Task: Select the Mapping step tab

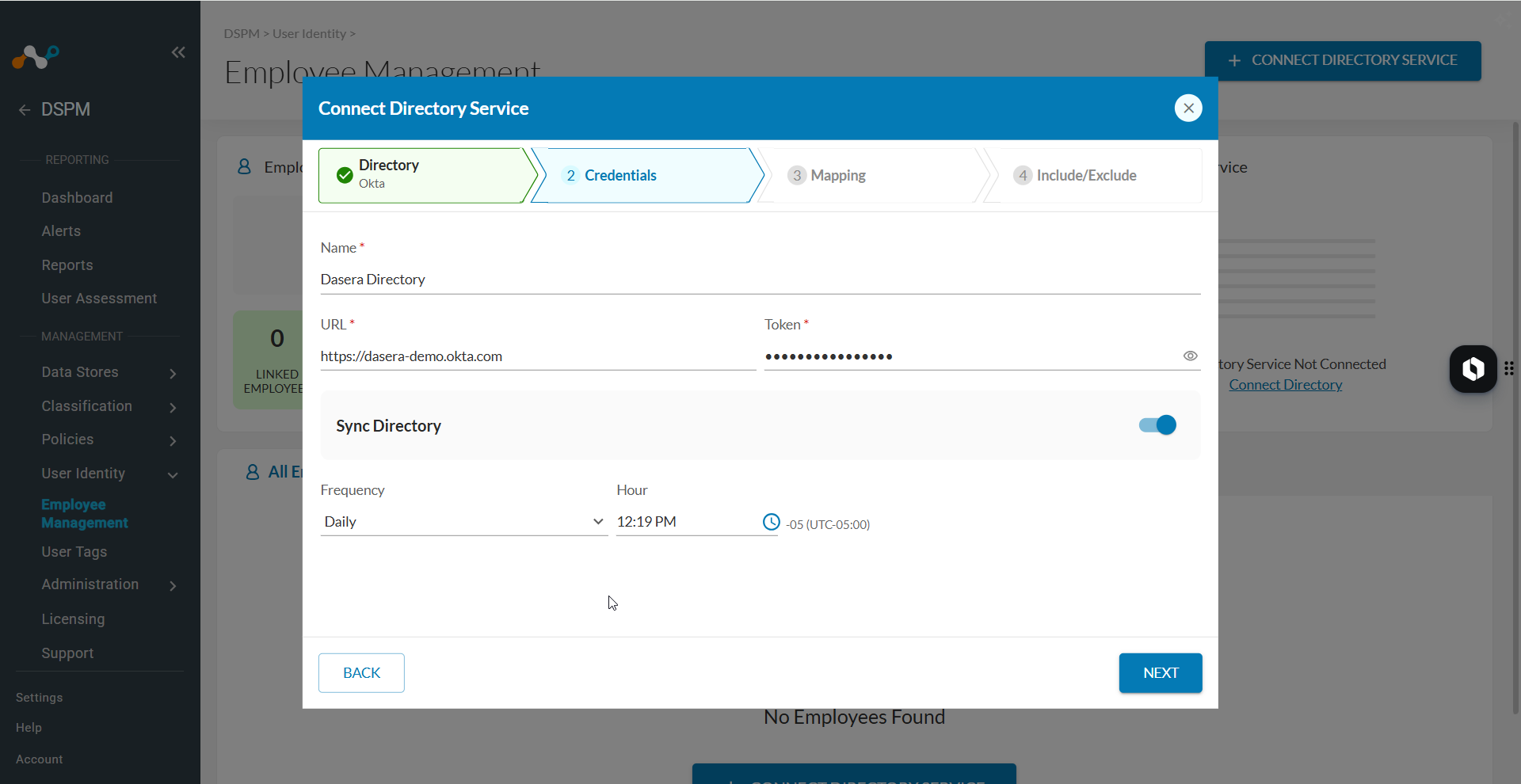Action: tap(873, 175)
